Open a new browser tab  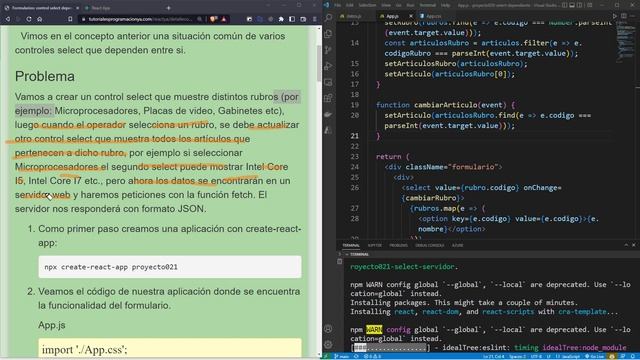[x=169, y=8]
